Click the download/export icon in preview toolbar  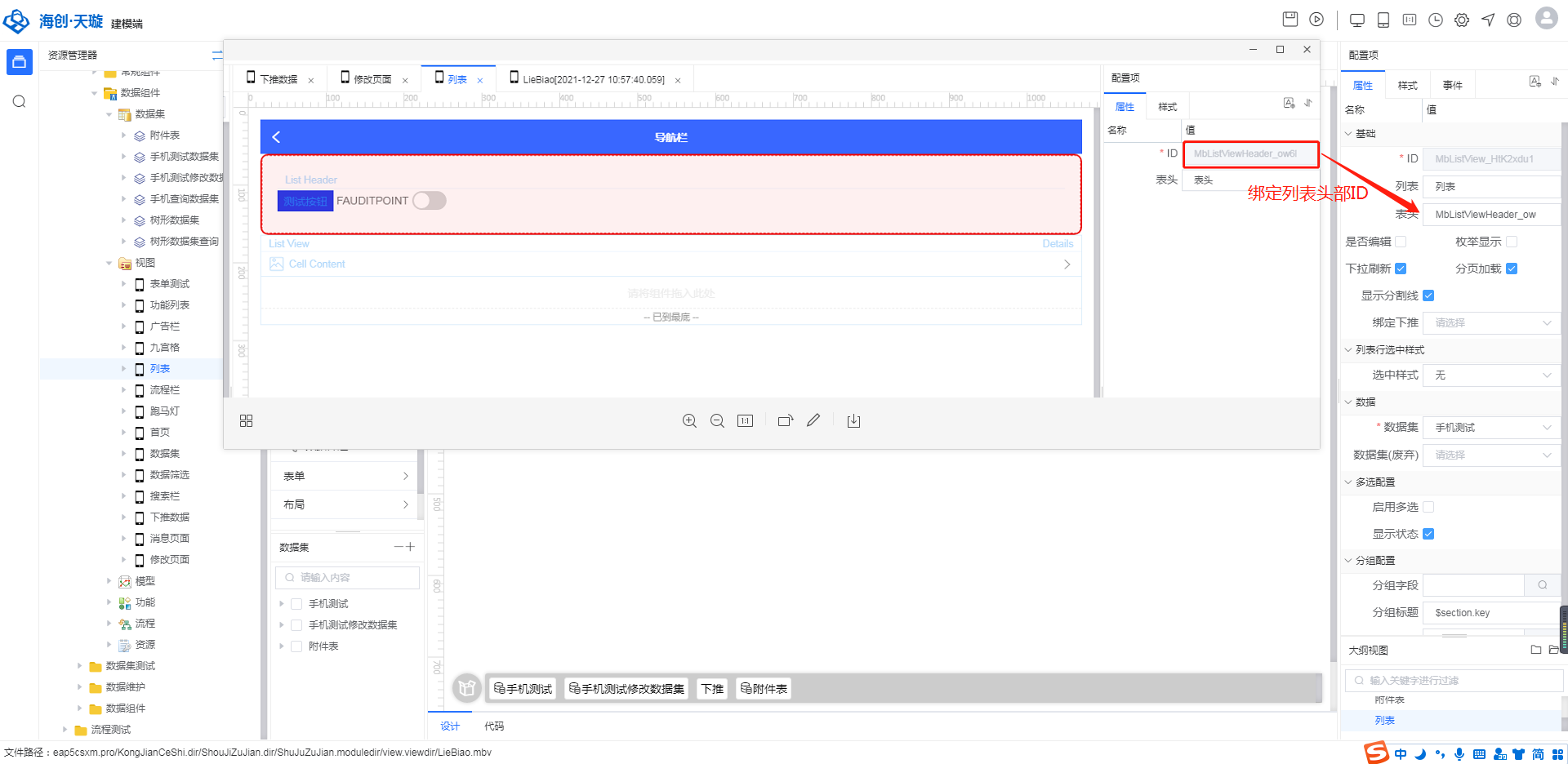[853, 421]
